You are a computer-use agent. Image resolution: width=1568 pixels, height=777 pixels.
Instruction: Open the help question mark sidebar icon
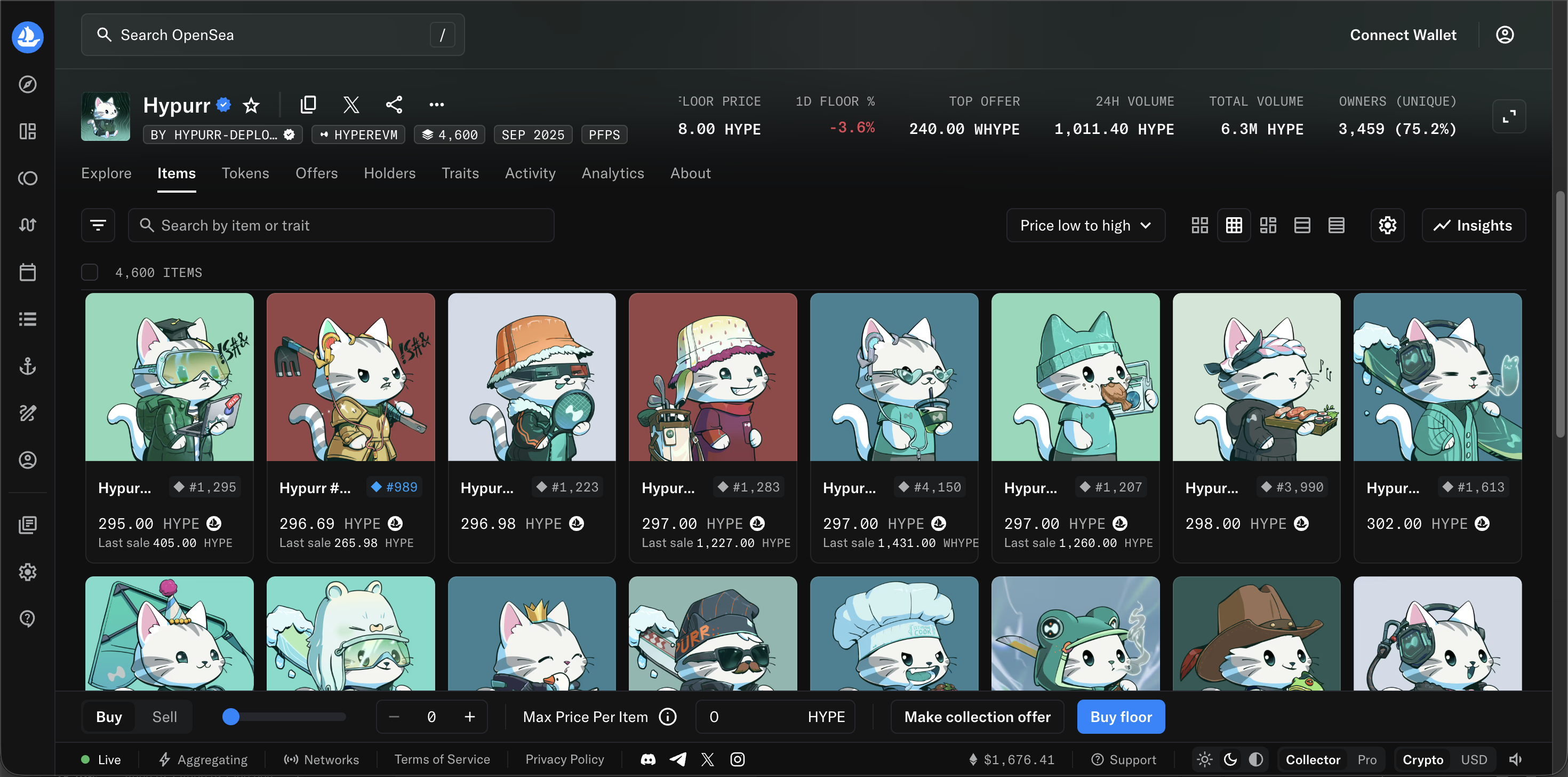pyautogui.click(x=27, y=619)
